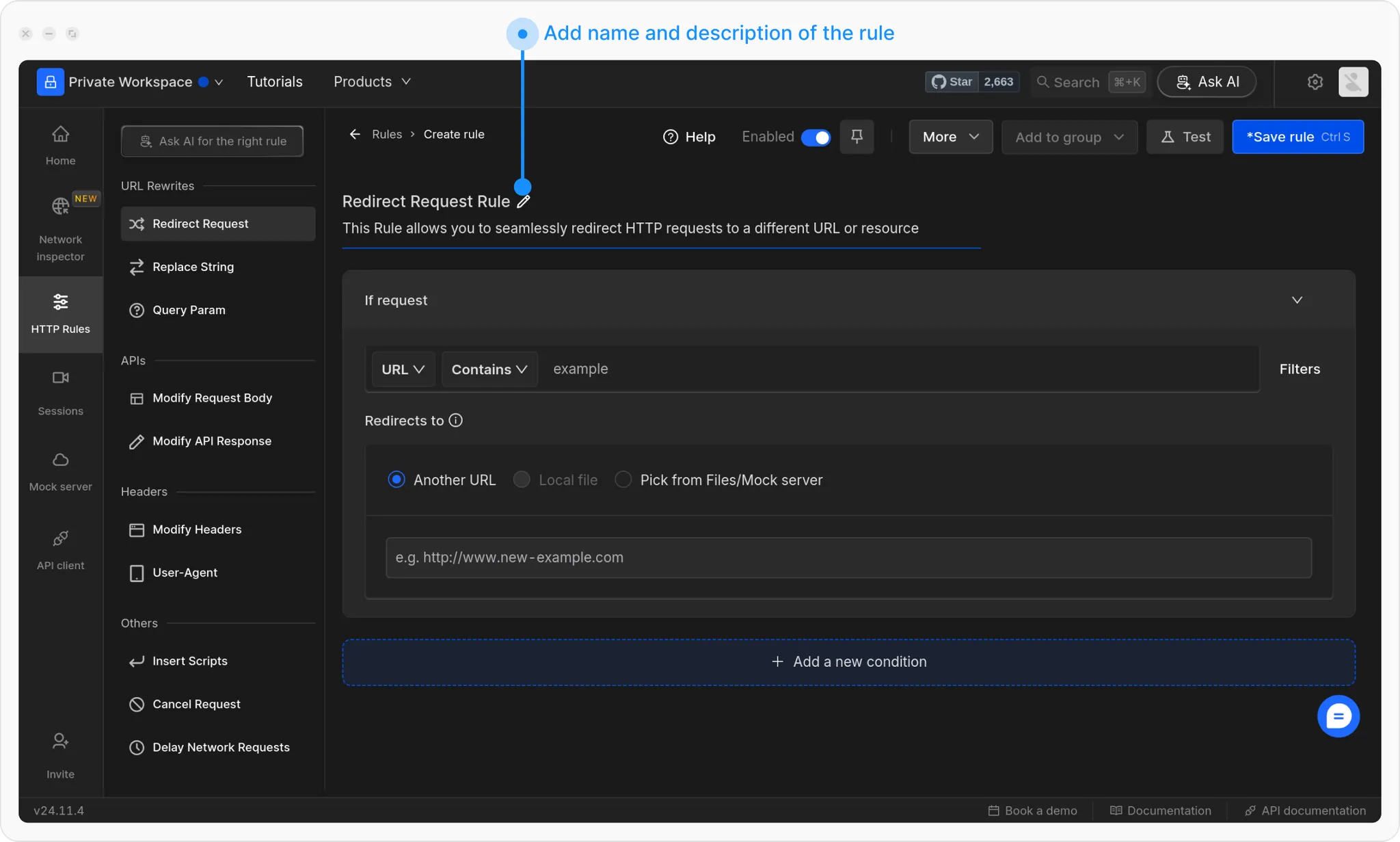Select Pick from Files/Mock server option
This screenshot has width=1400, height=842.
623,480
